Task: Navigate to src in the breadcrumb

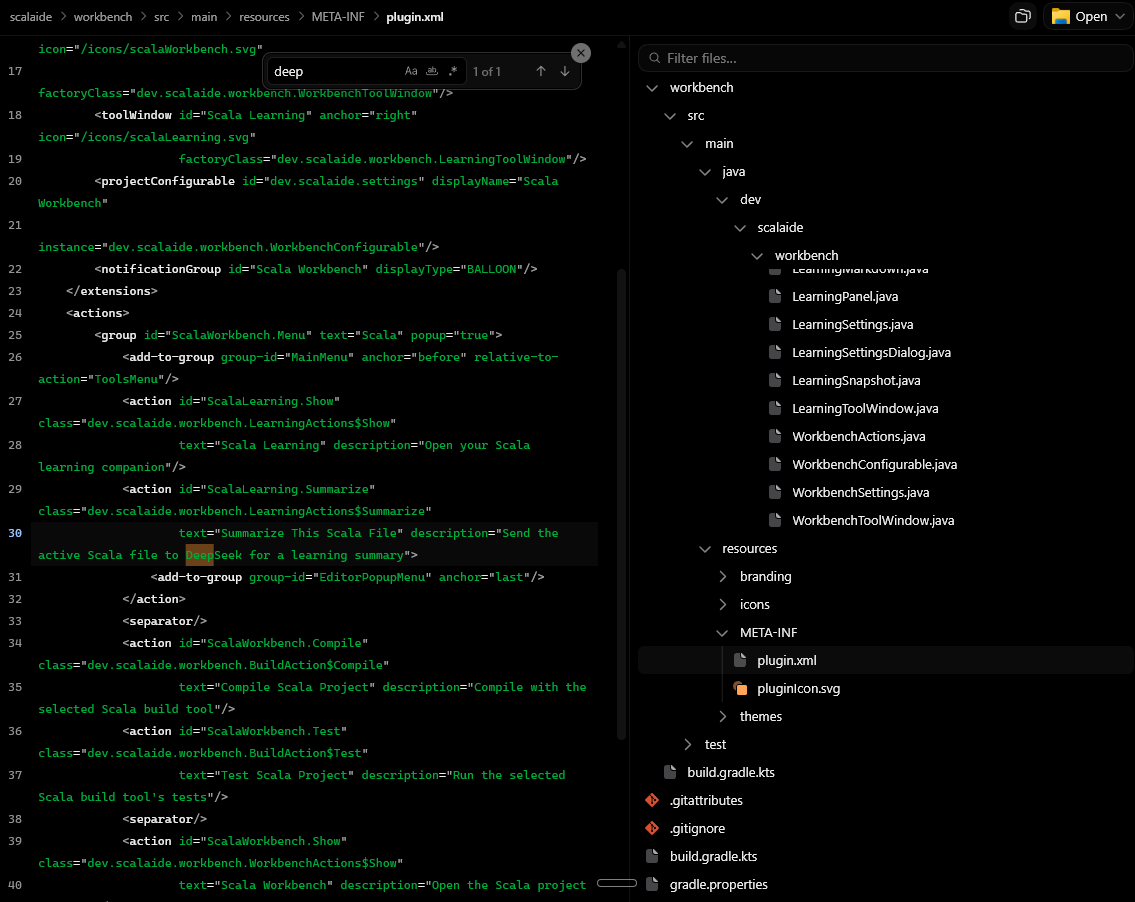Action: pyautogui.click(x=161, y=17)
